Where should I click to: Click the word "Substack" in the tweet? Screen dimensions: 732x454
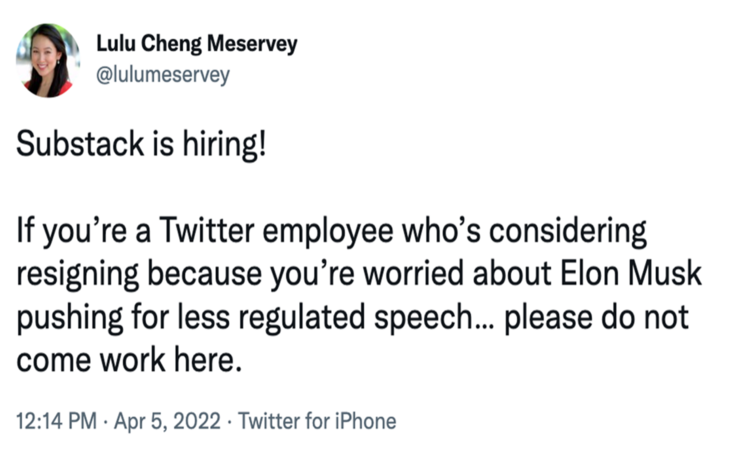[80, 143]
